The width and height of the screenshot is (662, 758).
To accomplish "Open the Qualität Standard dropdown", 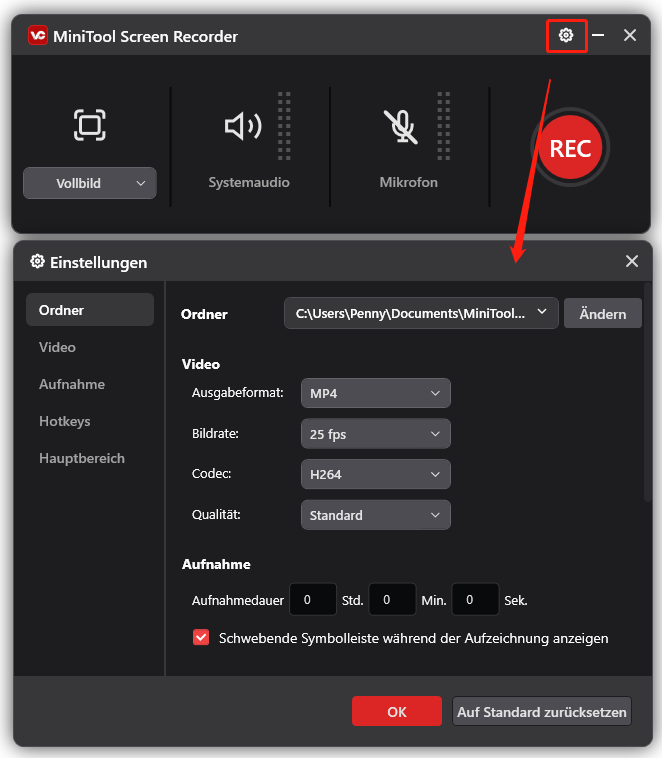I will [x=376, y=515].
